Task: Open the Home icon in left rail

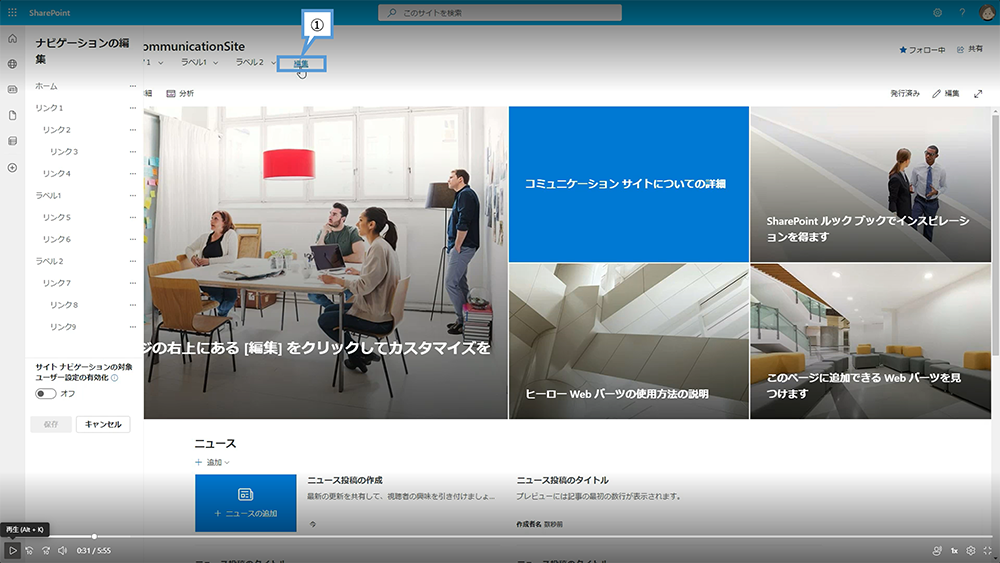Action: (x=12, y=38)
